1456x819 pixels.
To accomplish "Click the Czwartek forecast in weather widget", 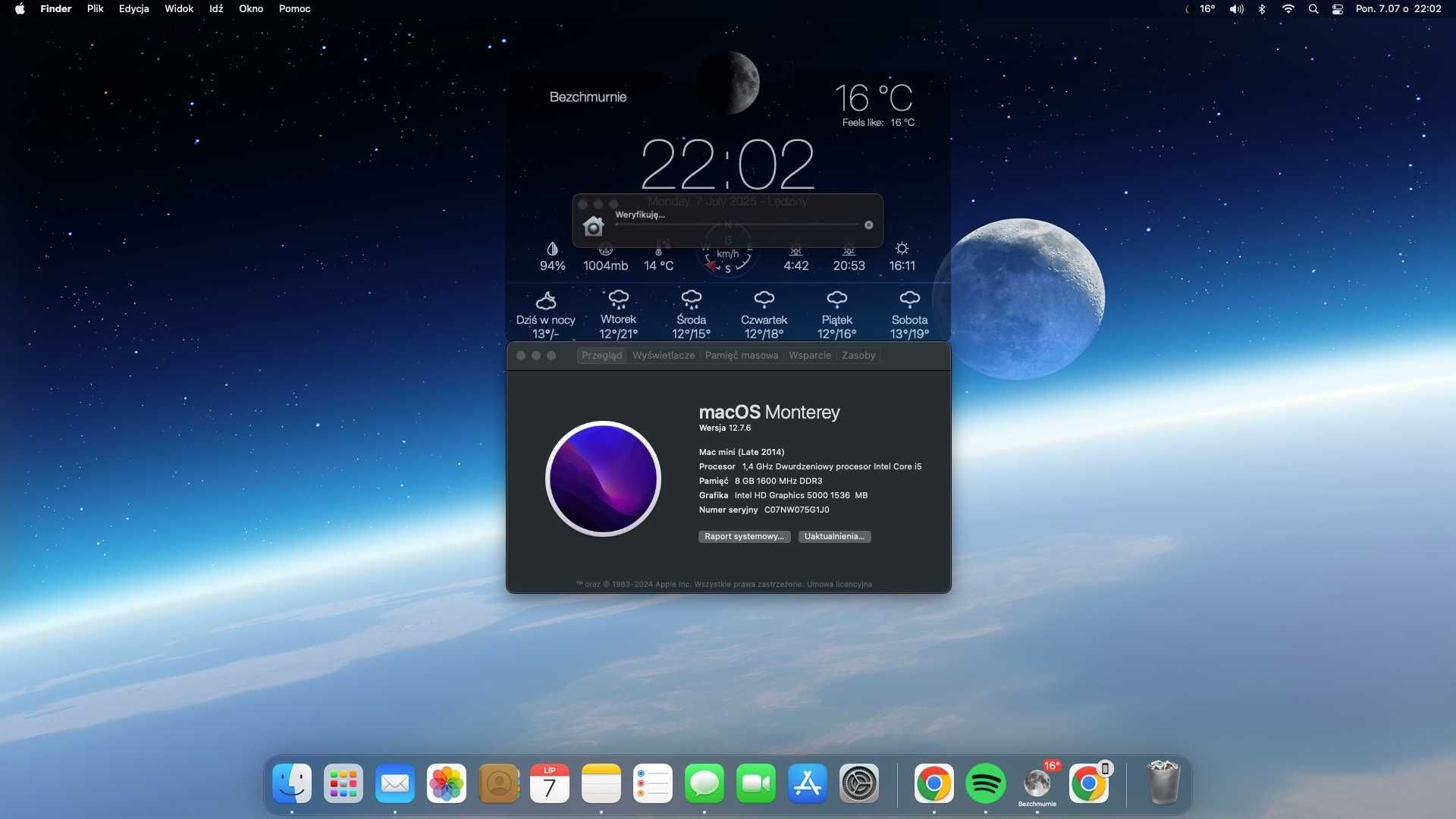I will pyautogui.click(x=764, y=314).
